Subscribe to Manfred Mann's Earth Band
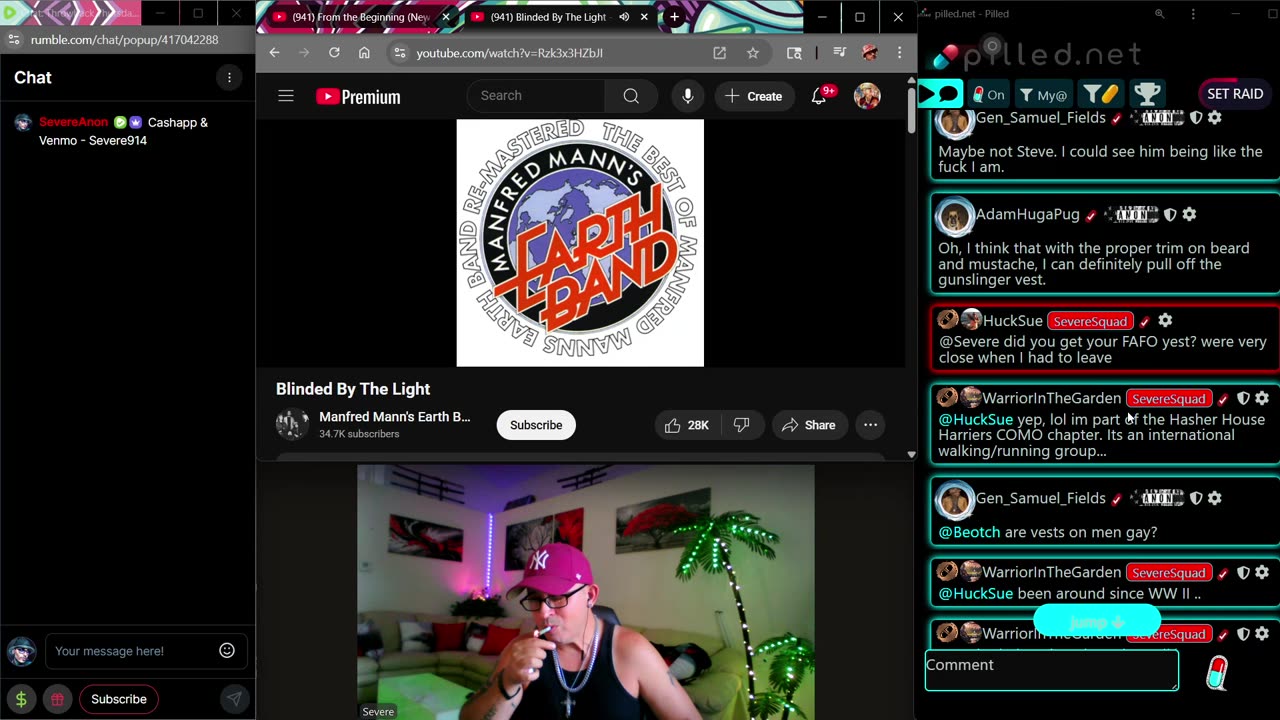 click(x=536, y=425)
